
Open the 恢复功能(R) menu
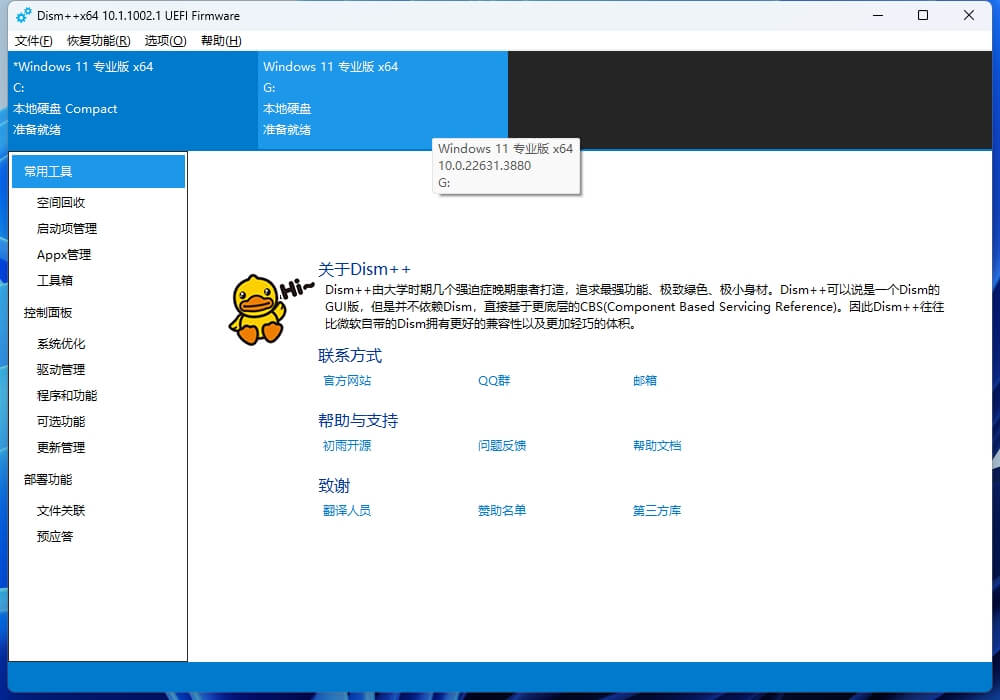98,41
